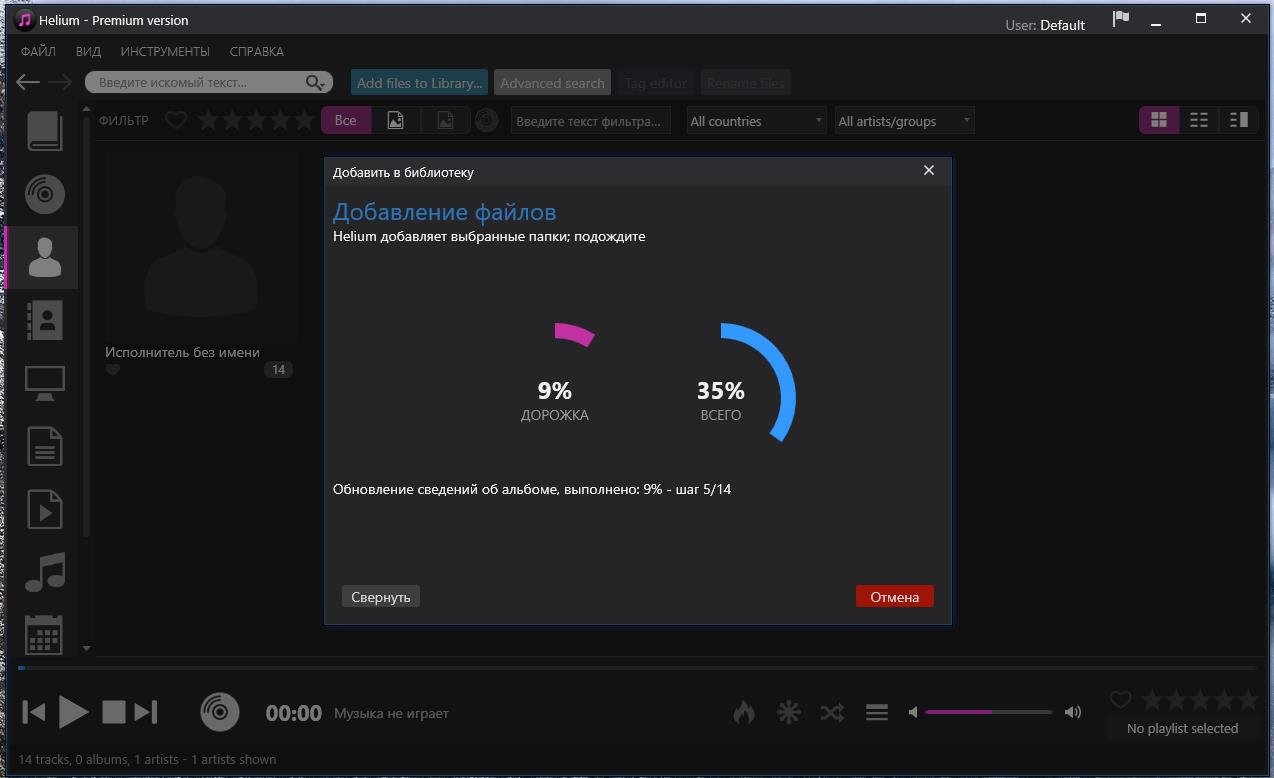Click the asterisk icon in player bar

[789, 712]
